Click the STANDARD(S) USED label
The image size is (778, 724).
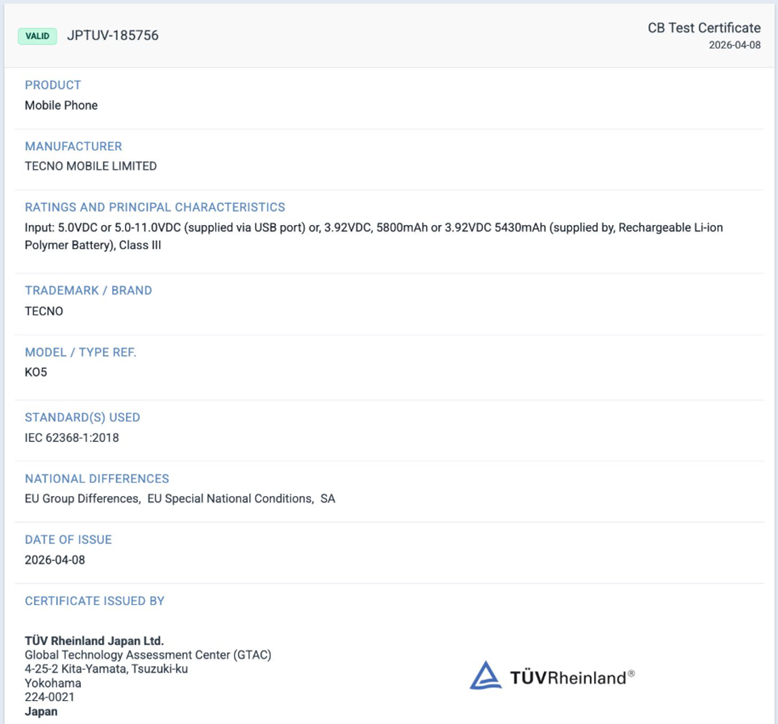(82, 417)
